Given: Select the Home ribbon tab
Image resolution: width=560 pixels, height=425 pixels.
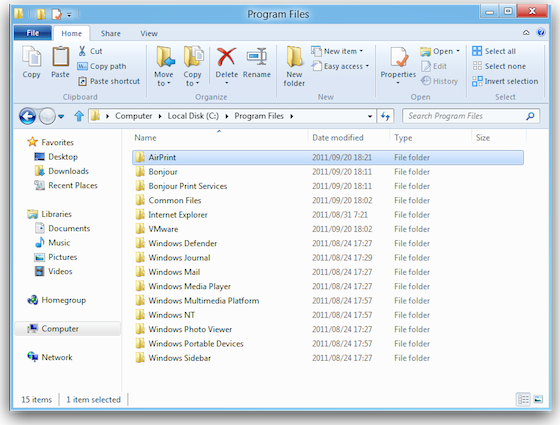Looking at the screenshot, I should tap(71, 34).
